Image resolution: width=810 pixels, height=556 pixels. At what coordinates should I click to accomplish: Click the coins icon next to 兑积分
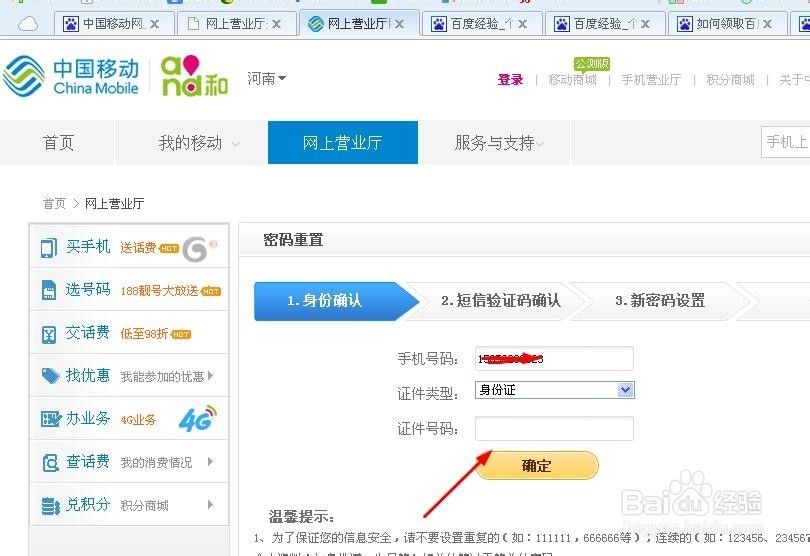pyautogui.click(x=50, y=505)
